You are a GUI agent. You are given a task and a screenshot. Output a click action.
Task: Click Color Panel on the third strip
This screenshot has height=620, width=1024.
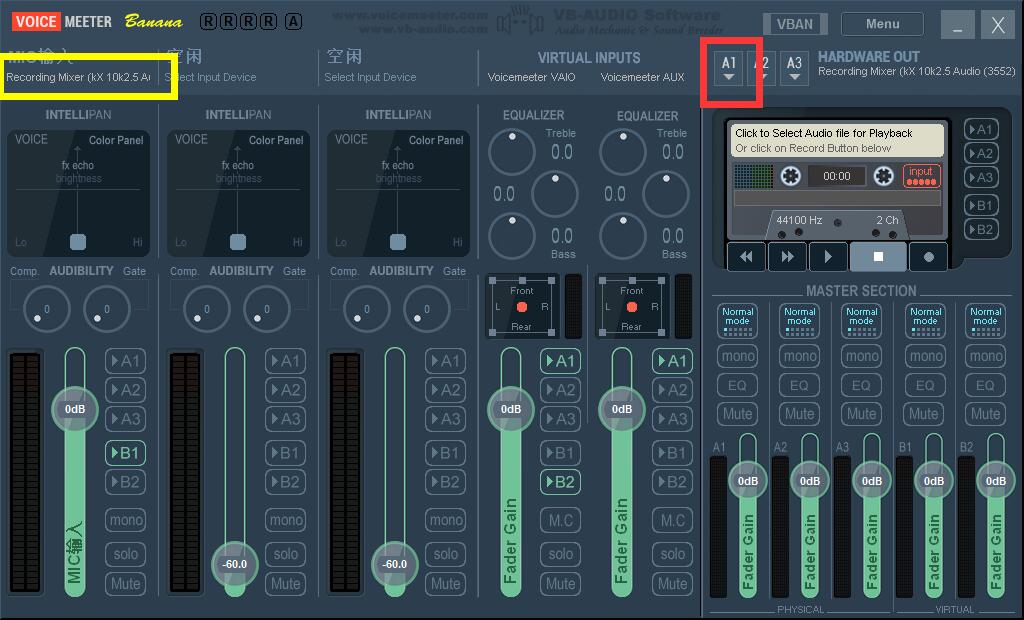pos(436,140)
